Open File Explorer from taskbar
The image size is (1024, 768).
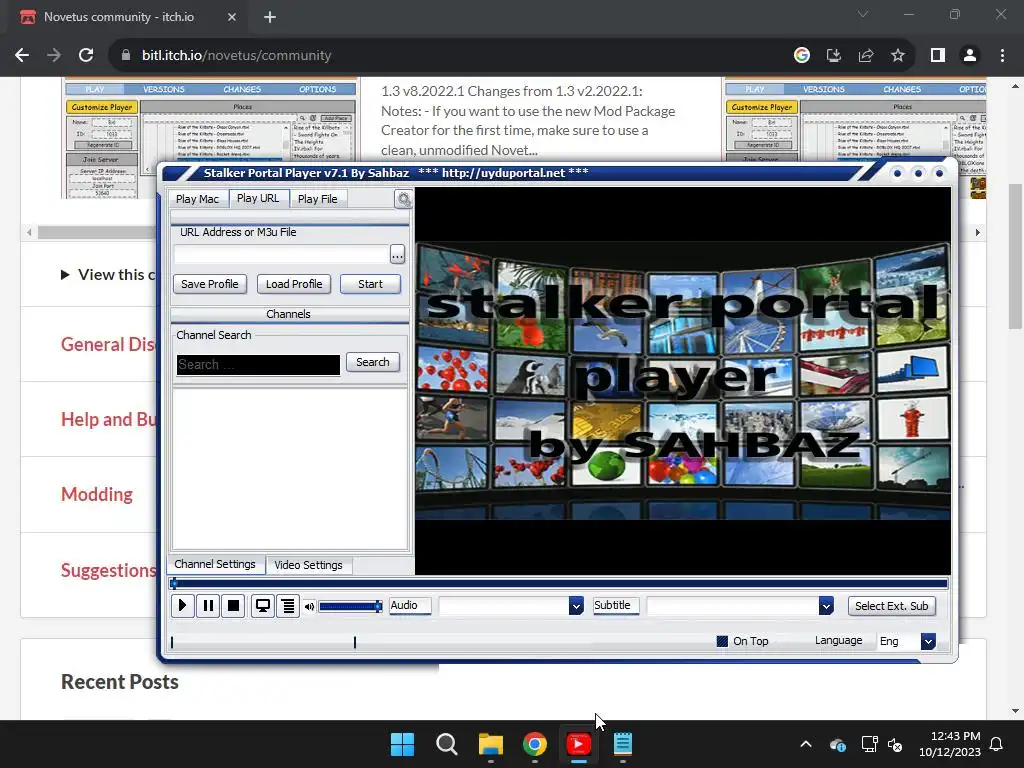(490, 744)
